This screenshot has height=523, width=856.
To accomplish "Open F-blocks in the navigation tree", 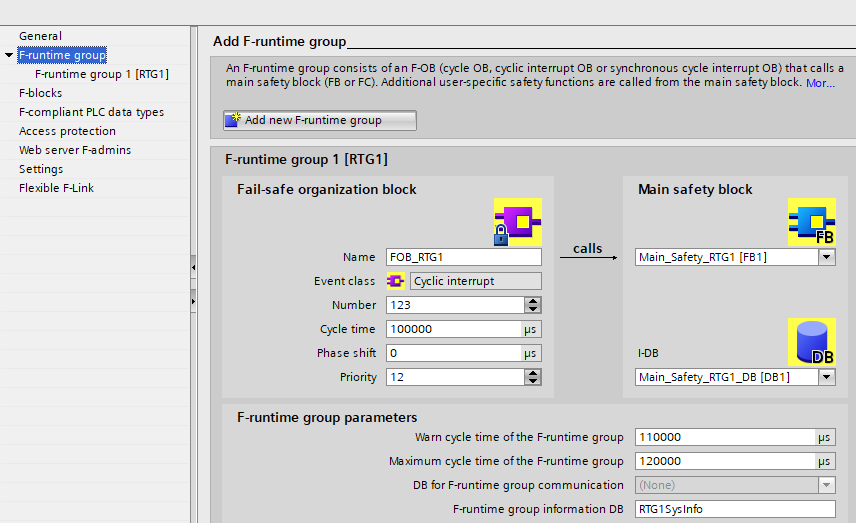I will [x=40, y=93].
